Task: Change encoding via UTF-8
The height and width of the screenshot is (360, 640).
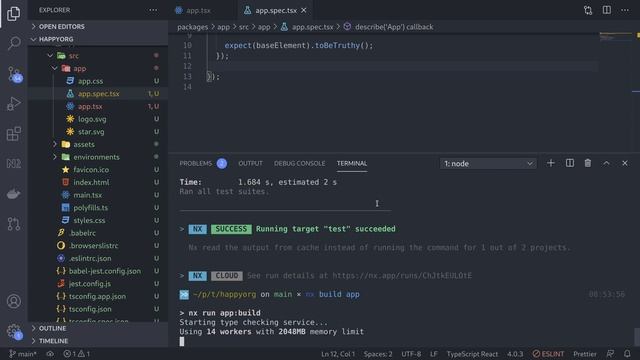Action: tap(411, 354)
